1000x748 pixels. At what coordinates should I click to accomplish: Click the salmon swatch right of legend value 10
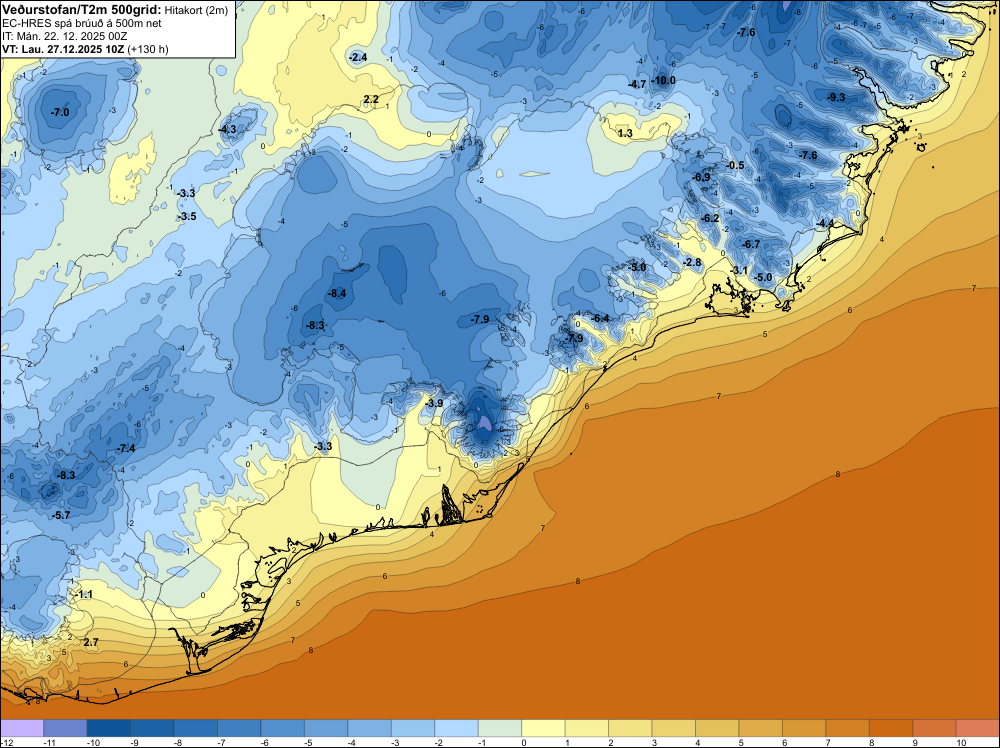(x=977, y=728)
